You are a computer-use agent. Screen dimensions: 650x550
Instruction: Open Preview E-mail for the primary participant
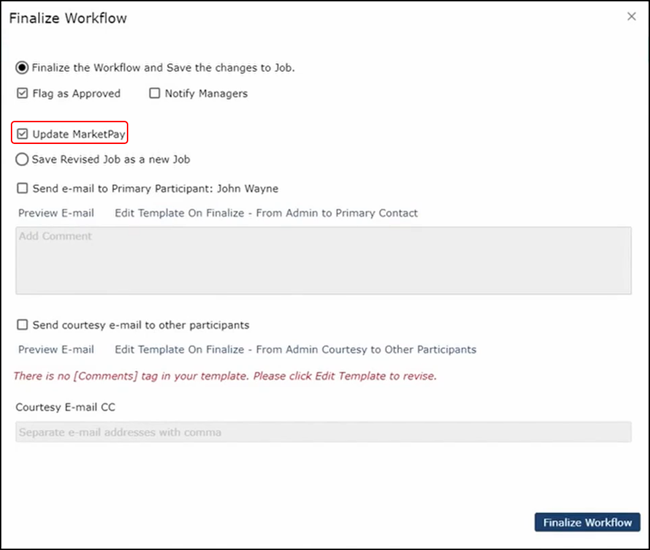[56, 213]
